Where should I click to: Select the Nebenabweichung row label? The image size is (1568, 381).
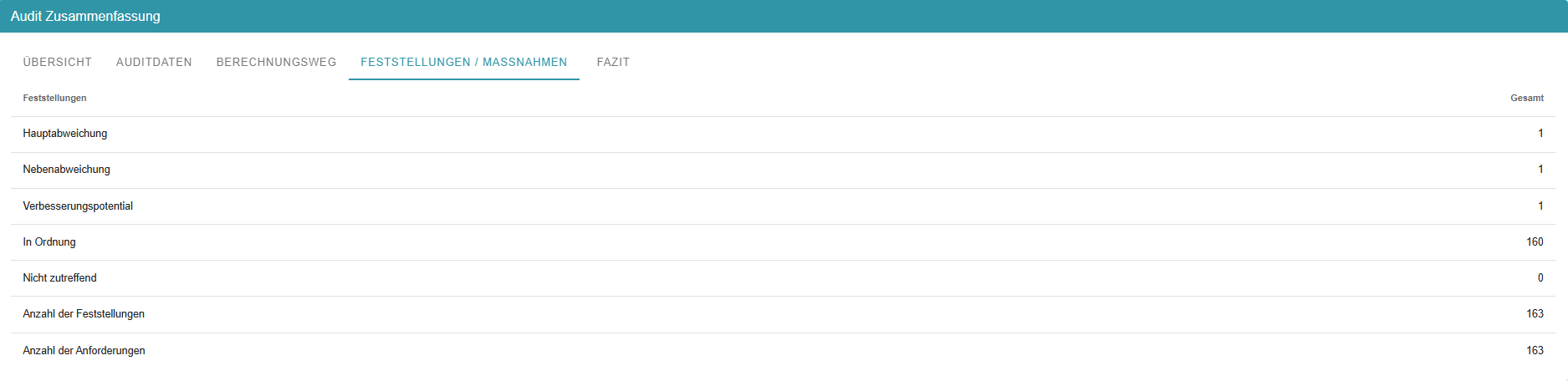tap(66, 170)
